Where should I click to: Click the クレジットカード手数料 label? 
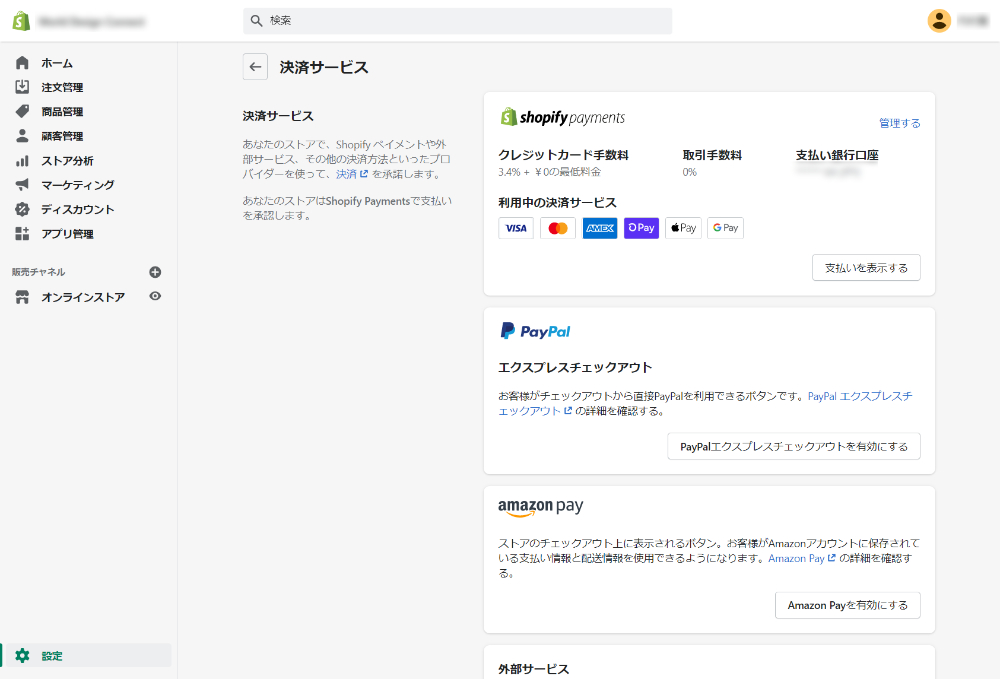coord(563,155)
